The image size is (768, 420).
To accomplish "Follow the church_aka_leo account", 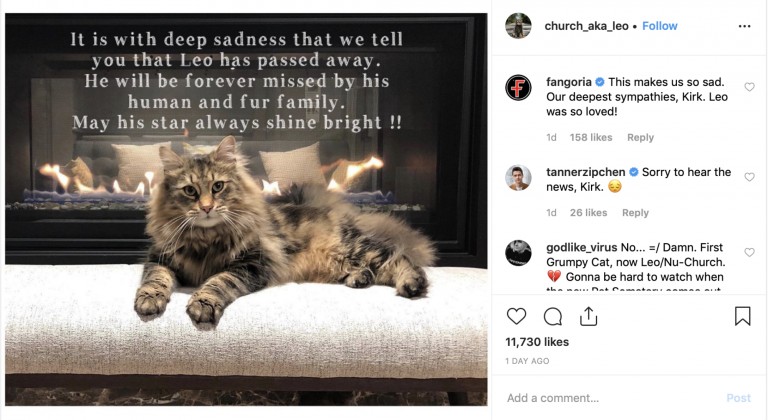I will click(x=660, y=26).
